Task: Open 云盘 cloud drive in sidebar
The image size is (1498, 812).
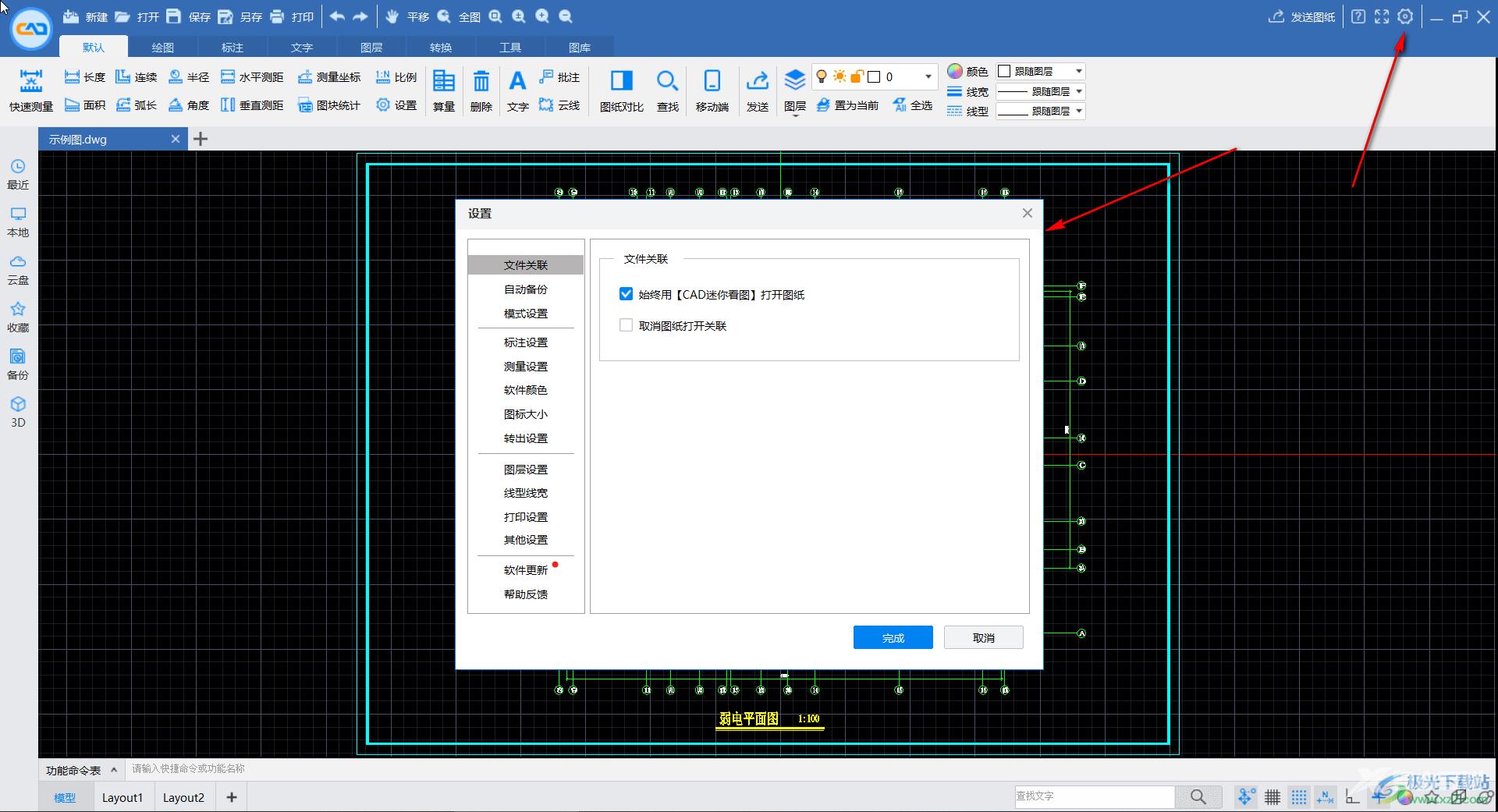Action: (18, 270)
